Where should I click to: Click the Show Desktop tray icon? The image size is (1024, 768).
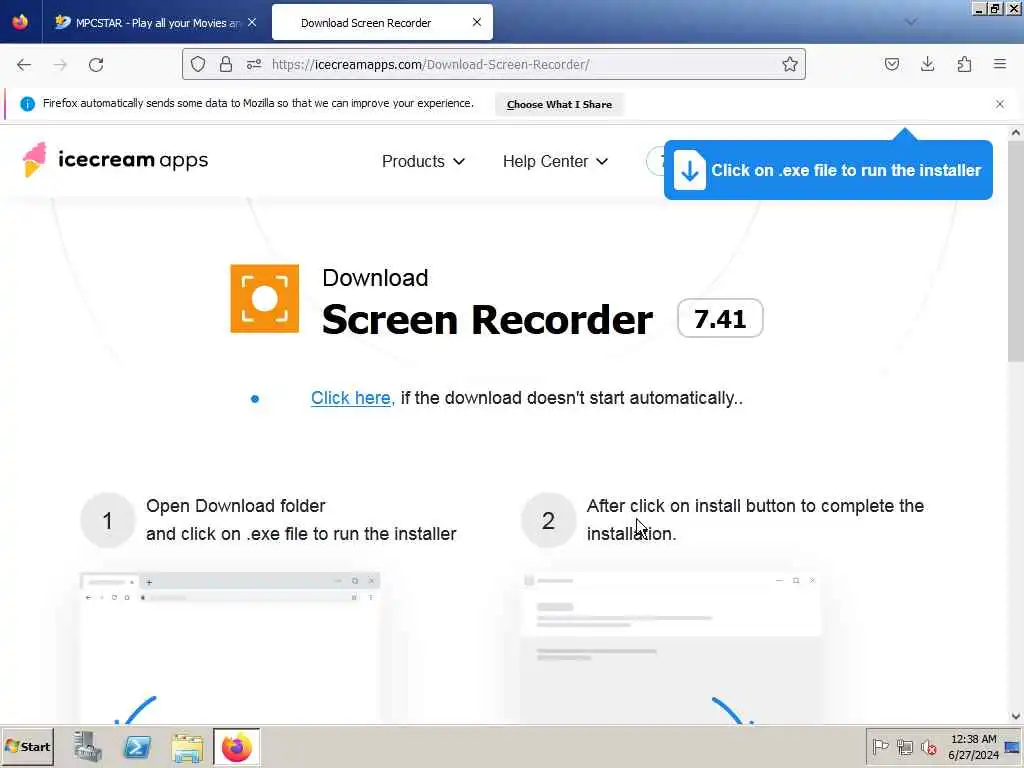(x=1012, y=746)
